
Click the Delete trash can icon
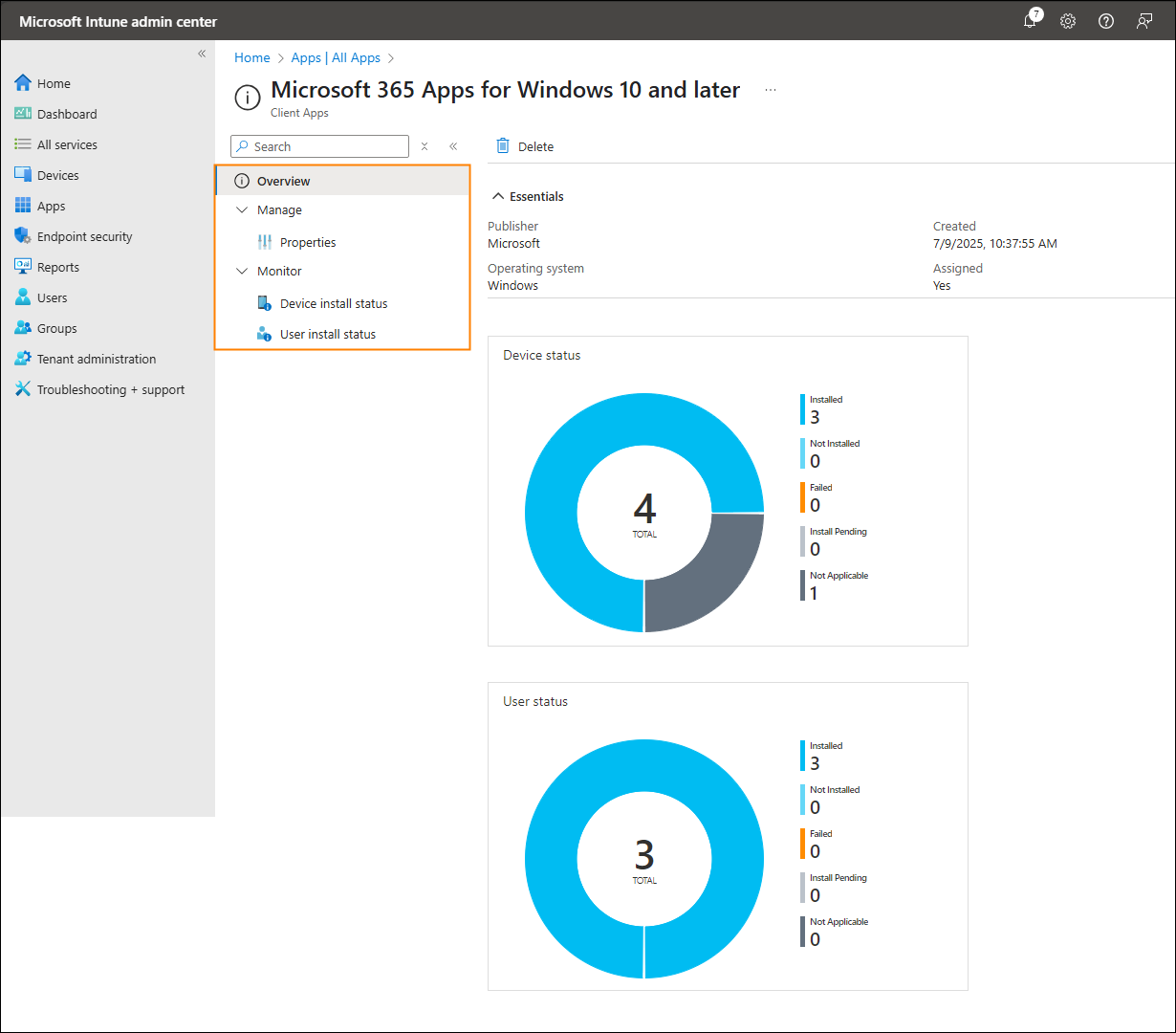point(503,146)
